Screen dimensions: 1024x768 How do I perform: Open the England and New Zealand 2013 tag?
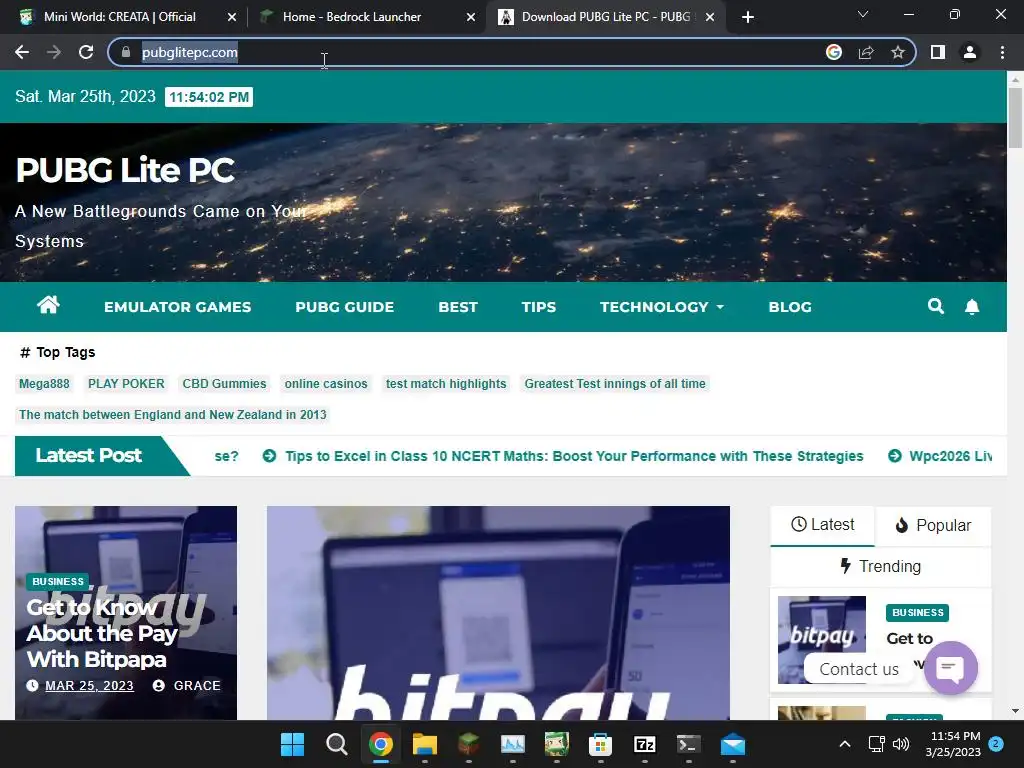(172, 415)
